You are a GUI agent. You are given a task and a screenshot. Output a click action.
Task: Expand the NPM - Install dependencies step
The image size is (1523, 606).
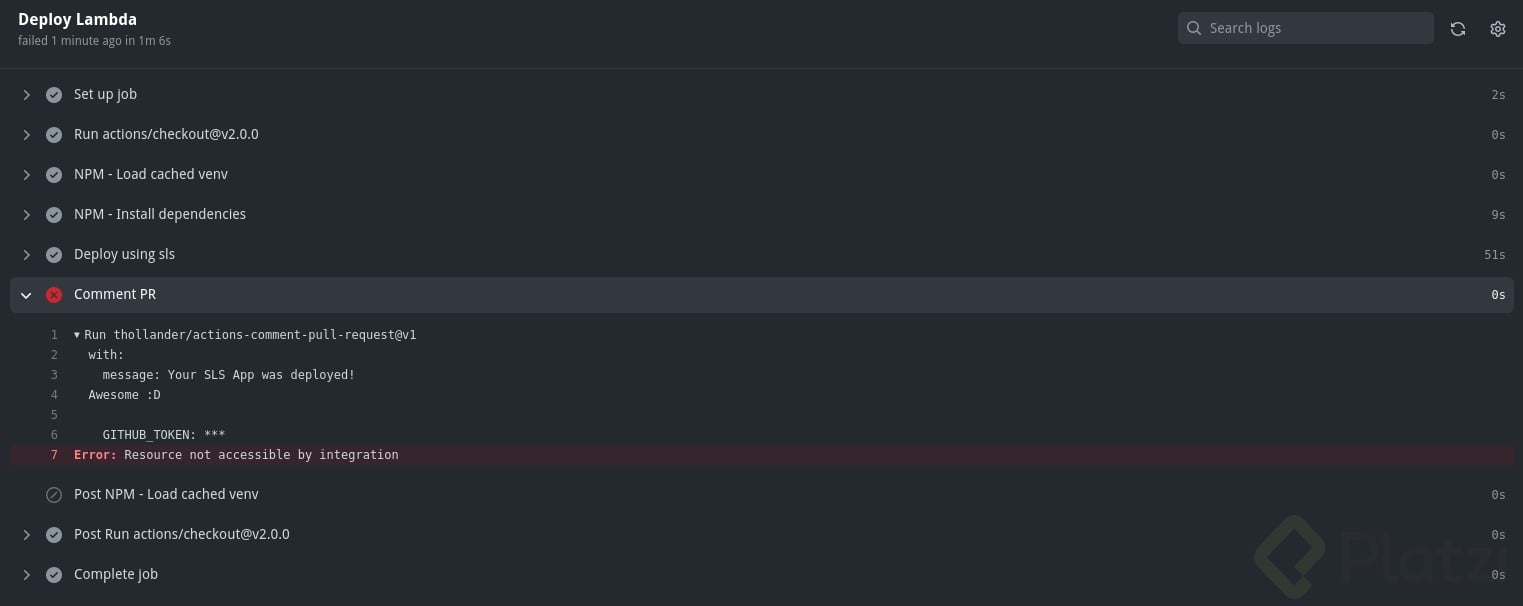[27, 215]
